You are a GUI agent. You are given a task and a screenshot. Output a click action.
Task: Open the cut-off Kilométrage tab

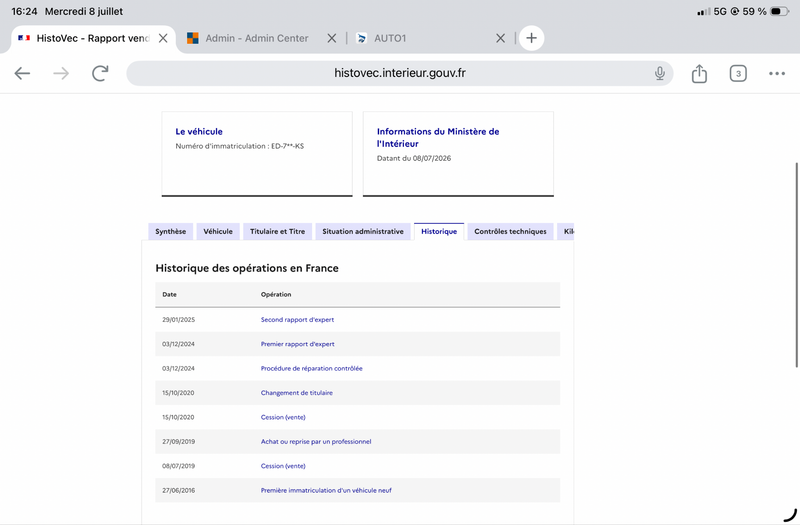tap(566, 232)
